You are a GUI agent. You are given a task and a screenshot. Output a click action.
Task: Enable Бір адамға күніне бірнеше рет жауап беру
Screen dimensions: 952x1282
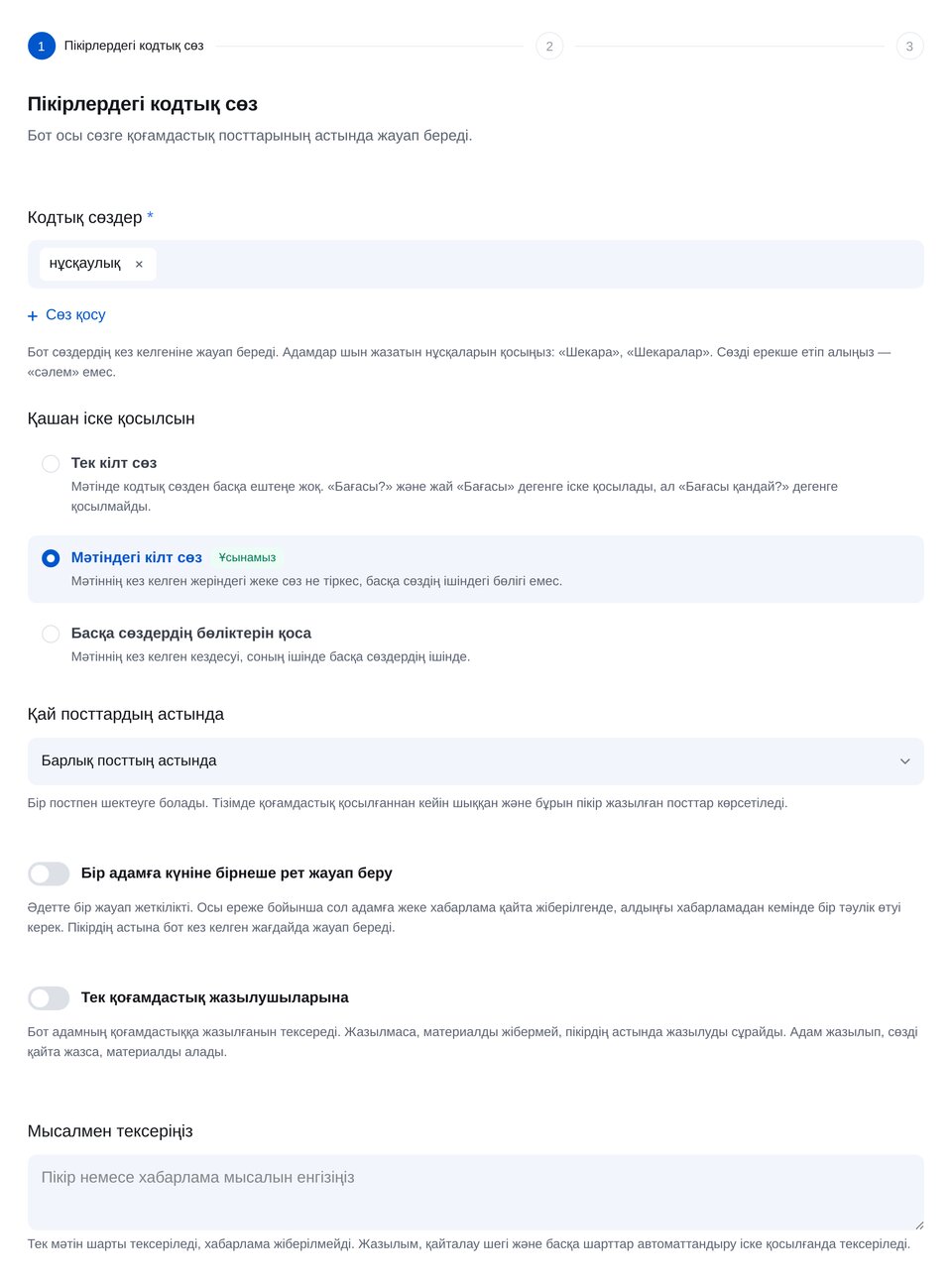click(x=49, y=874)
